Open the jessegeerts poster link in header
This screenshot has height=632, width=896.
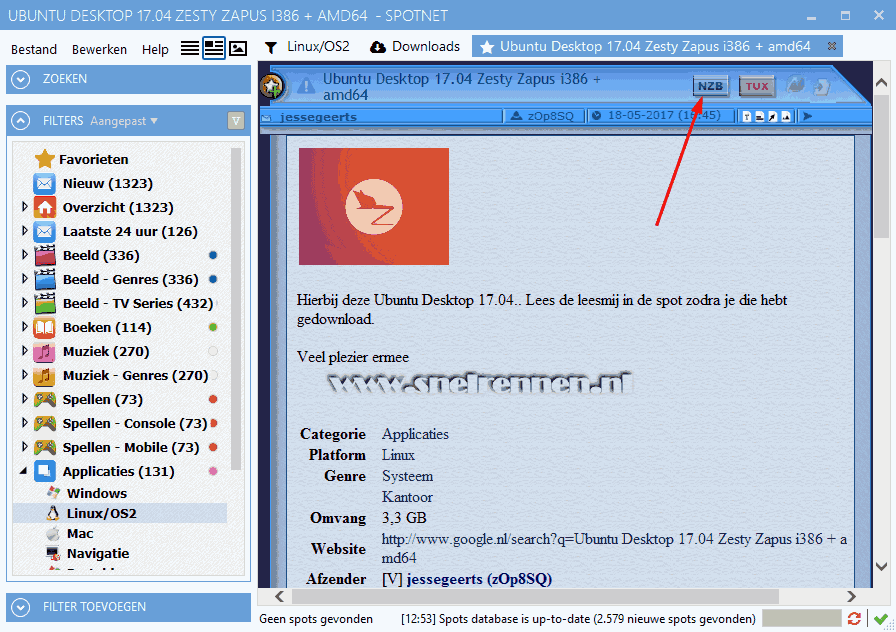318,117
